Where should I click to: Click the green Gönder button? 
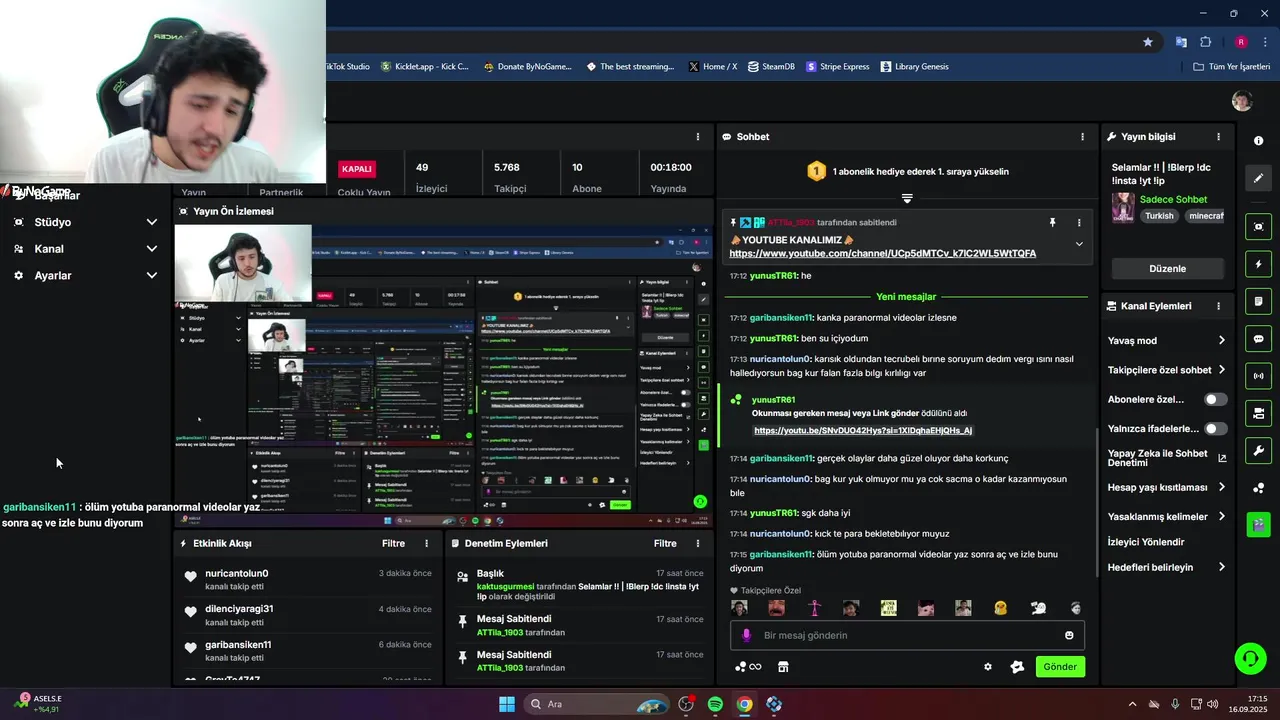point(1060,667)
